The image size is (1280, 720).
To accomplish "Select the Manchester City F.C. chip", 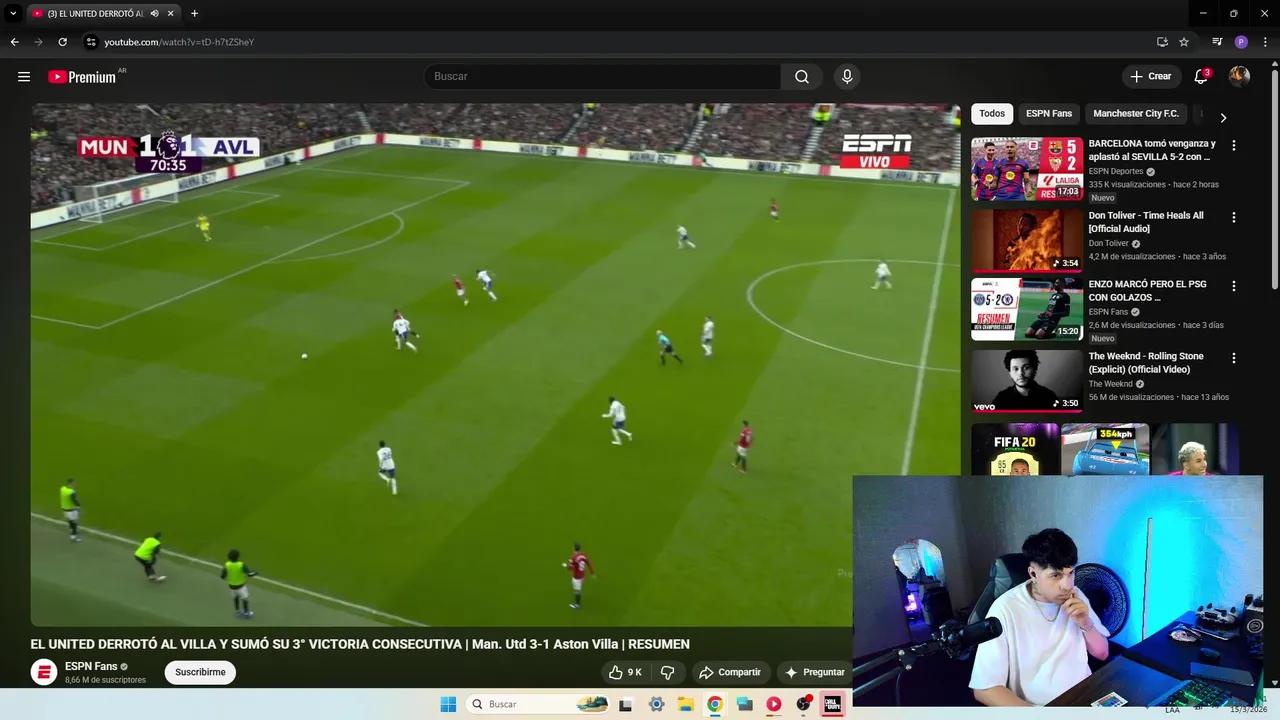I will coord(1135,114).
